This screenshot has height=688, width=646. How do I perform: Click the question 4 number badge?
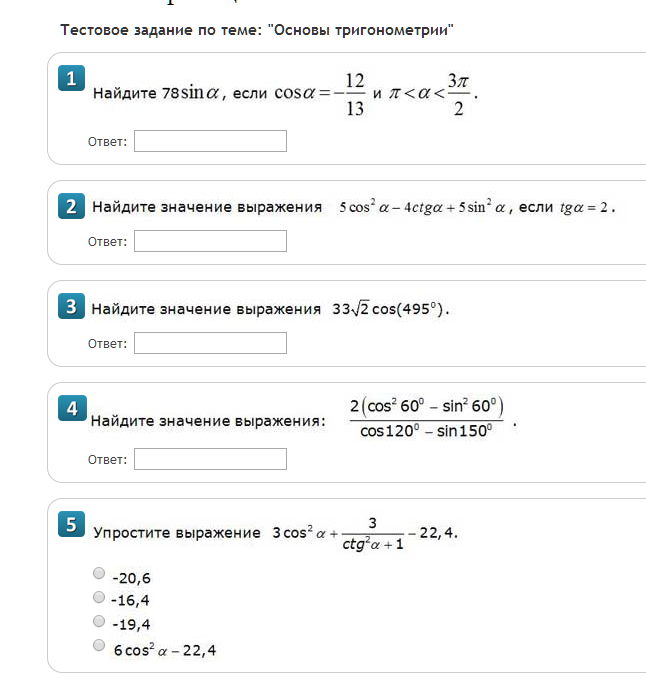tap(71, 408)
